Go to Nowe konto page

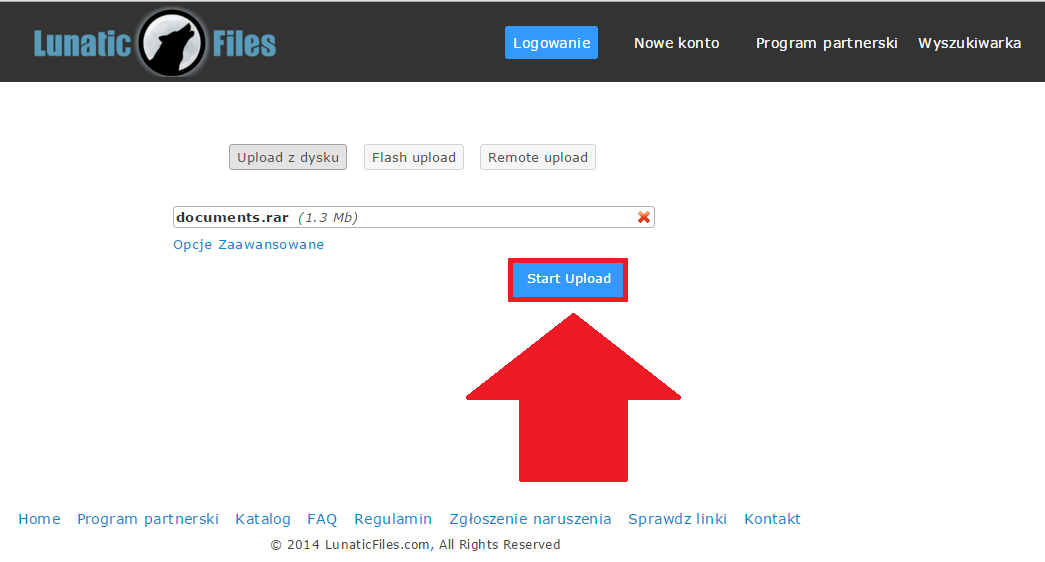click(x=676, y=43)
